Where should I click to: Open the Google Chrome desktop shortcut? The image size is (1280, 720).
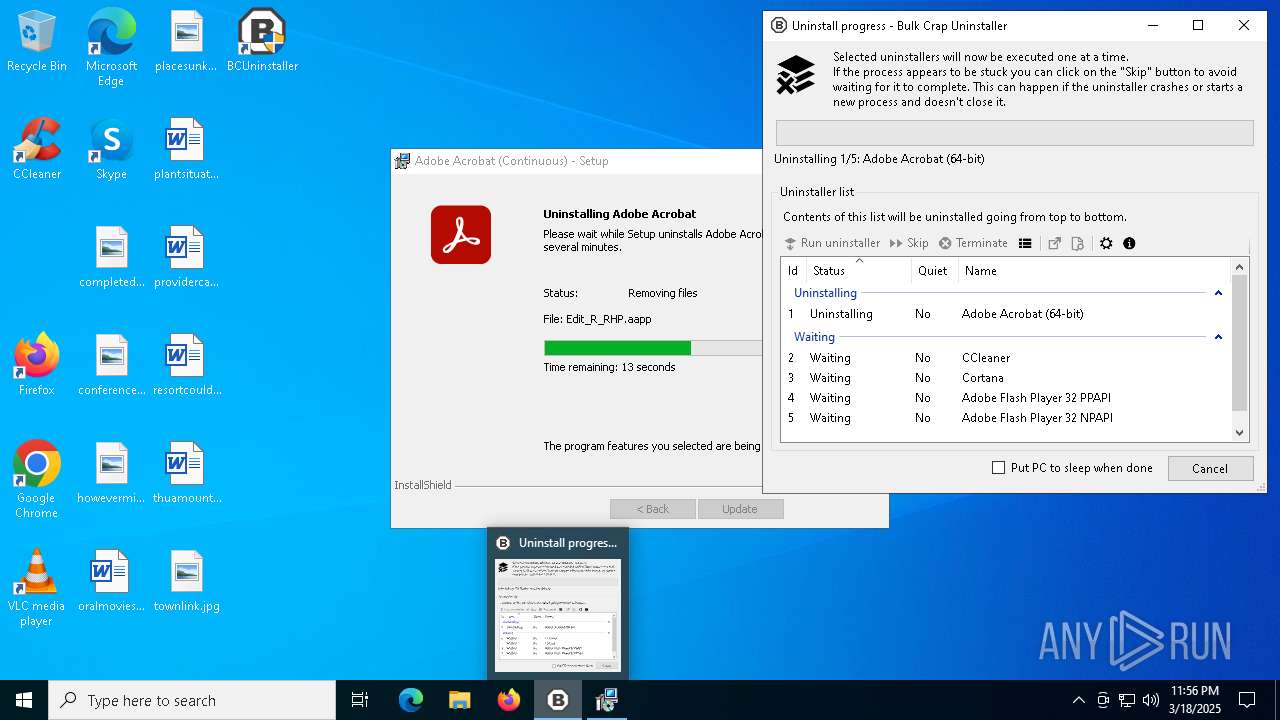pos(37,480)
